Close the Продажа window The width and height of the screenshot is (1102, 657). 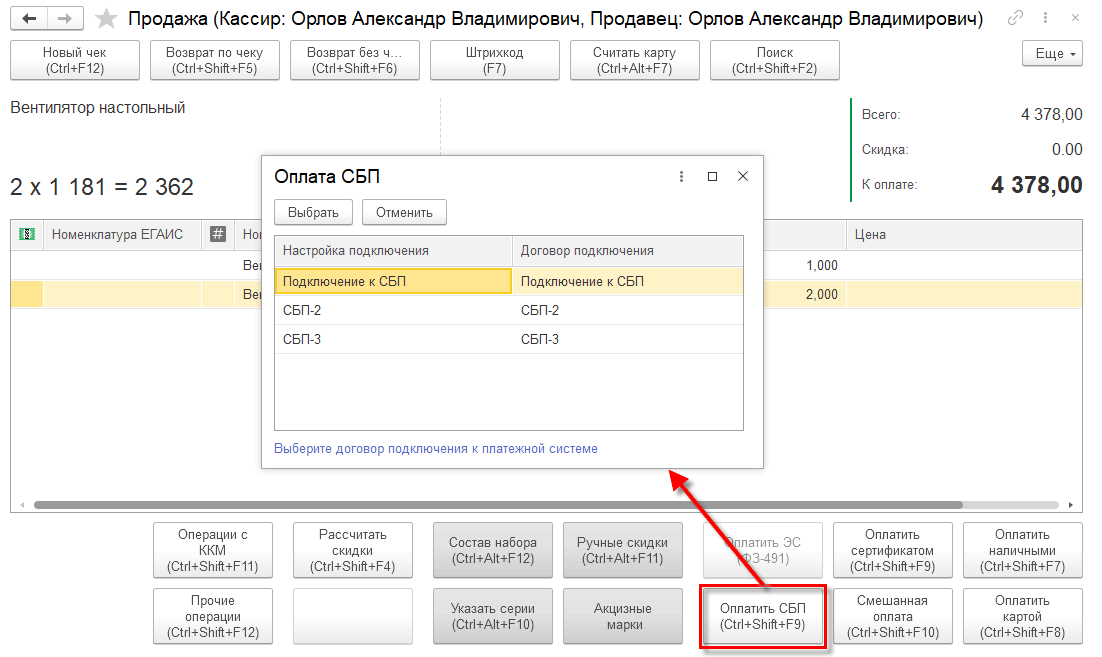tap(1075, 18)
